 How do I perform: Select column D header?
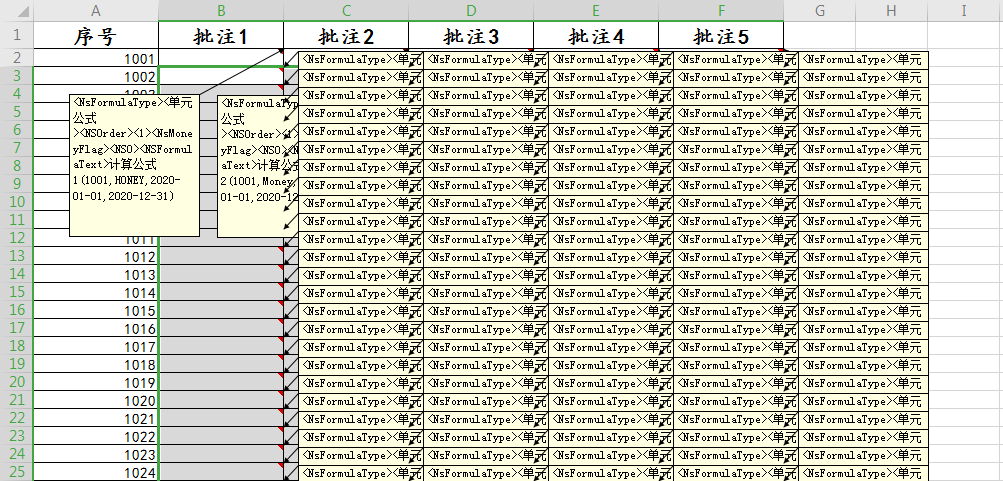click(x=471, y=10)
